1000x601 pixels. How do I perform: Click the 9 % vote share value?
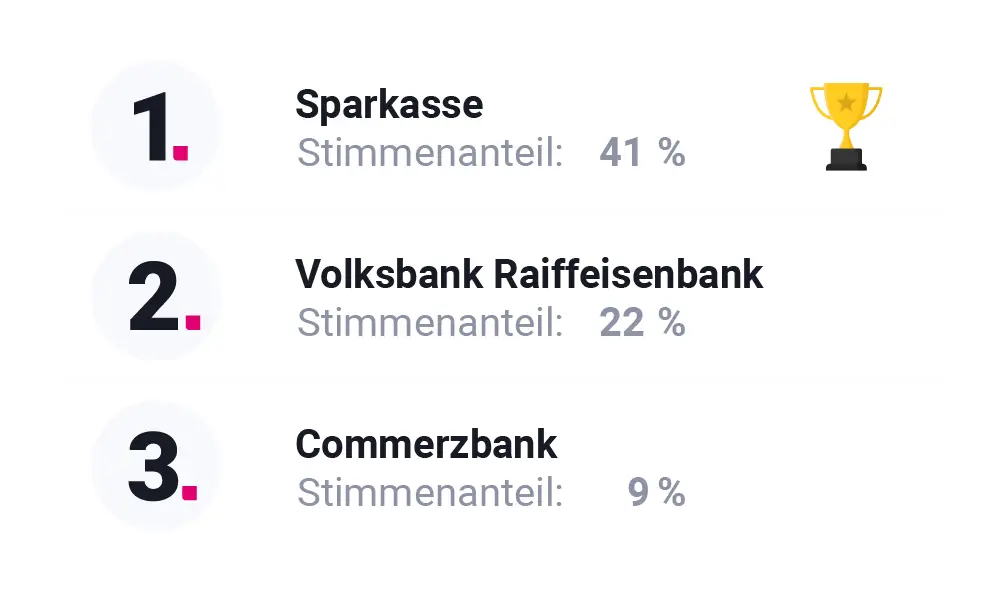pos(656,493)
